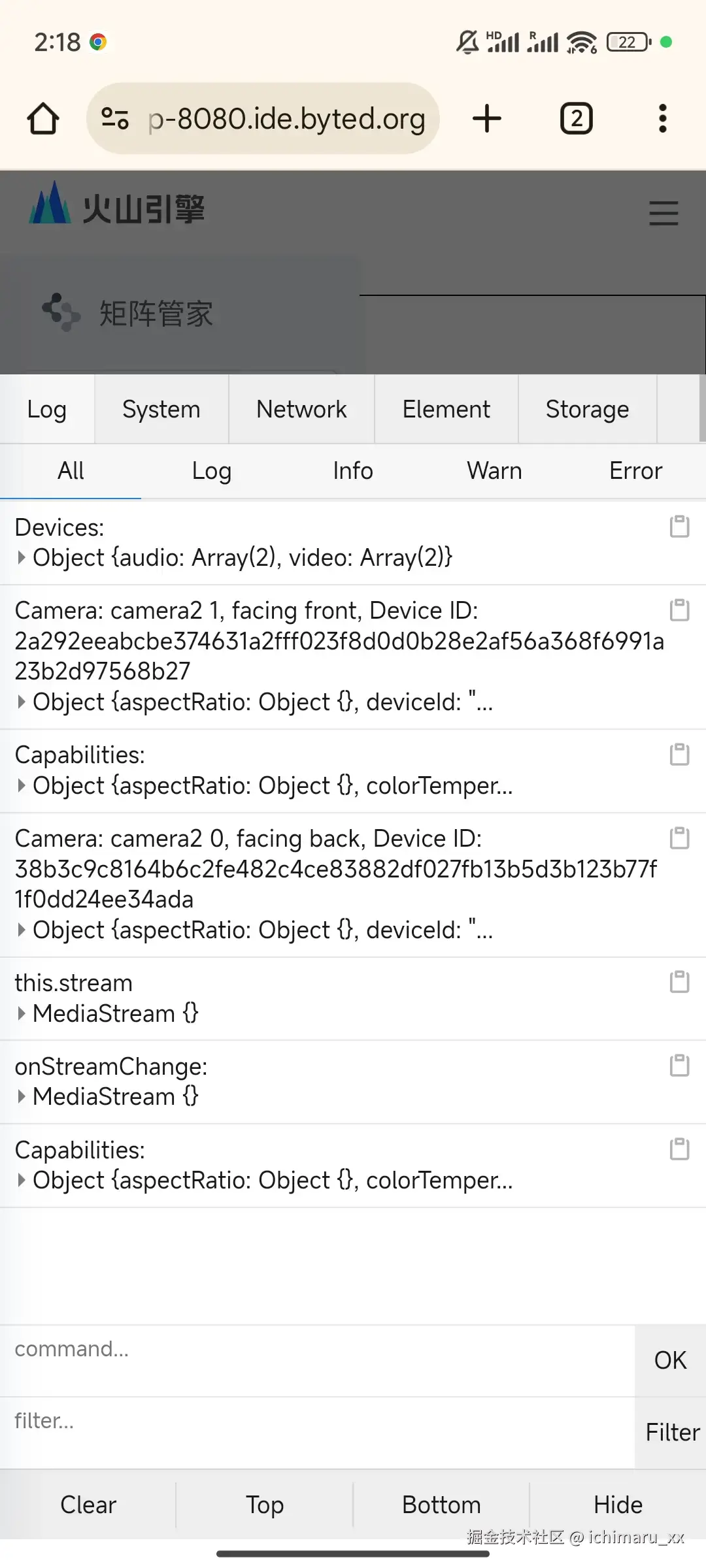The height and width of the screenshot is (1568, 706).
Task: Show only Warn level logs
Action: 494,471
